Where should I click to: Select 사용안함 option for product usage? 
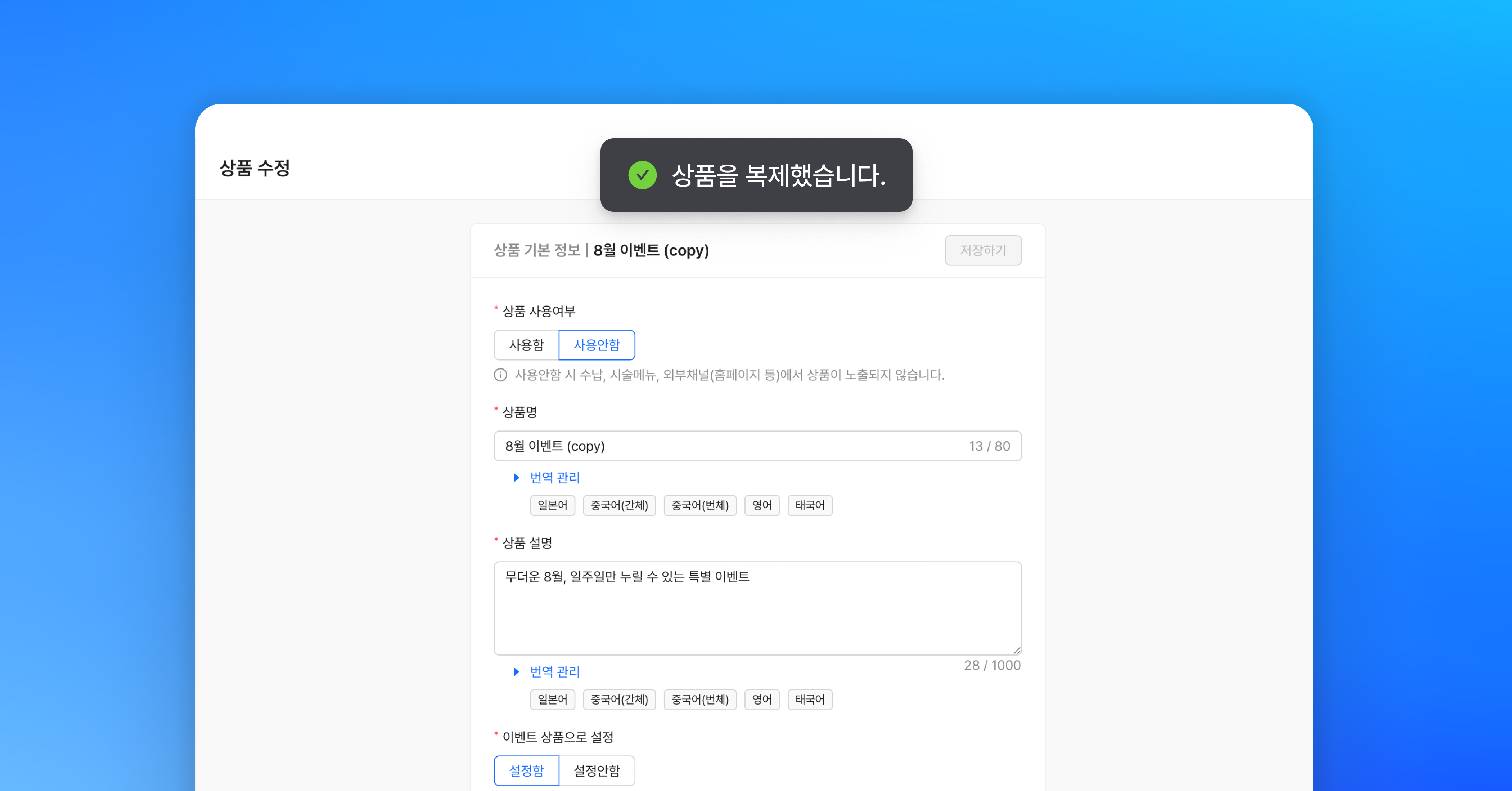click(x=597, y=345)
